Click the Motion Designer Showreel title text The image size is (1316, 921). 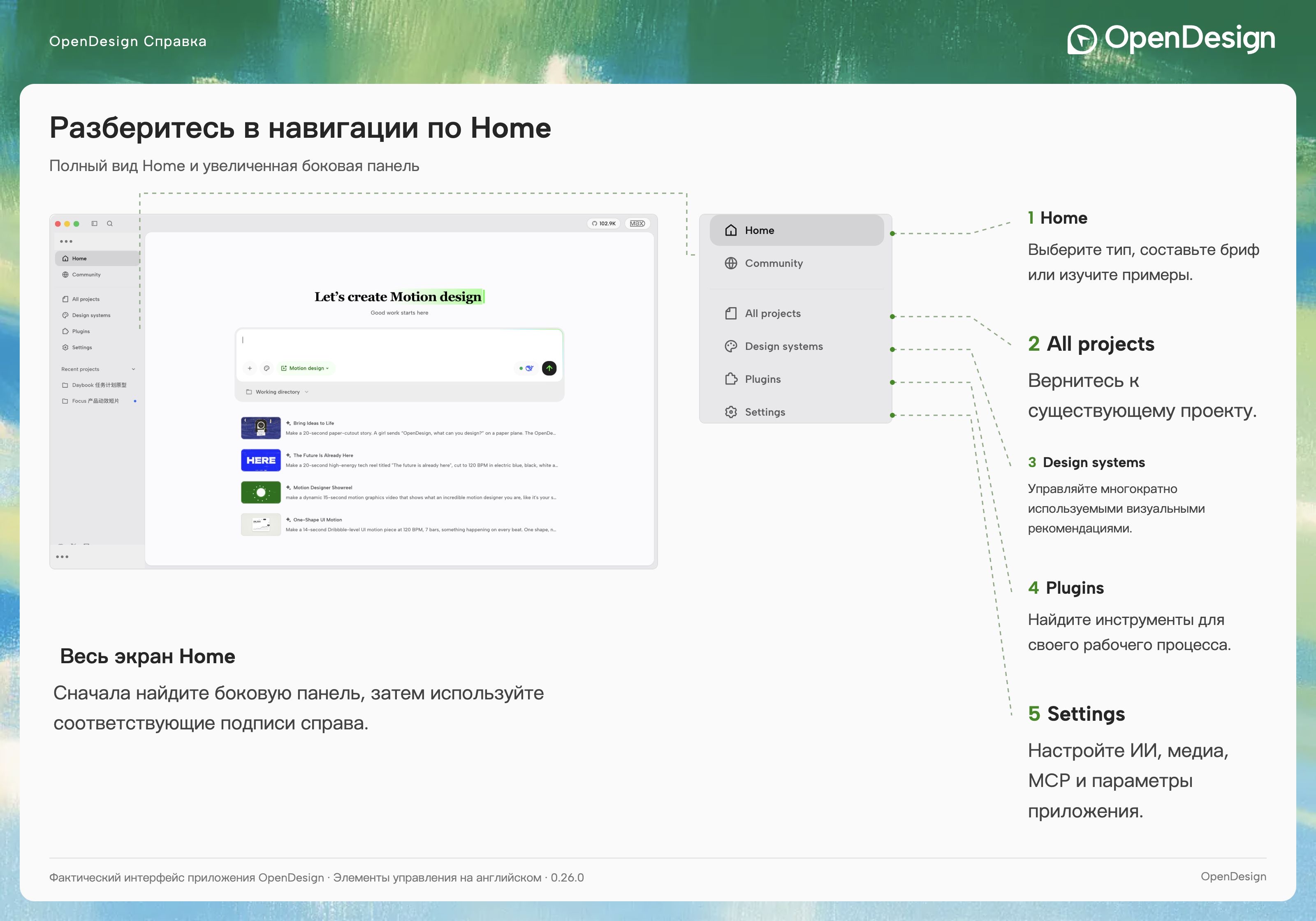click(x=323, y=487)
